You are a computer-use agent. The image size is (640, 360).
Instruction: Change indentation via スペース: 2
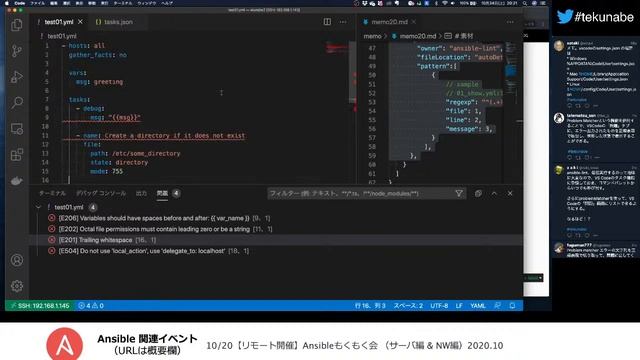click(x=408, y=305)
